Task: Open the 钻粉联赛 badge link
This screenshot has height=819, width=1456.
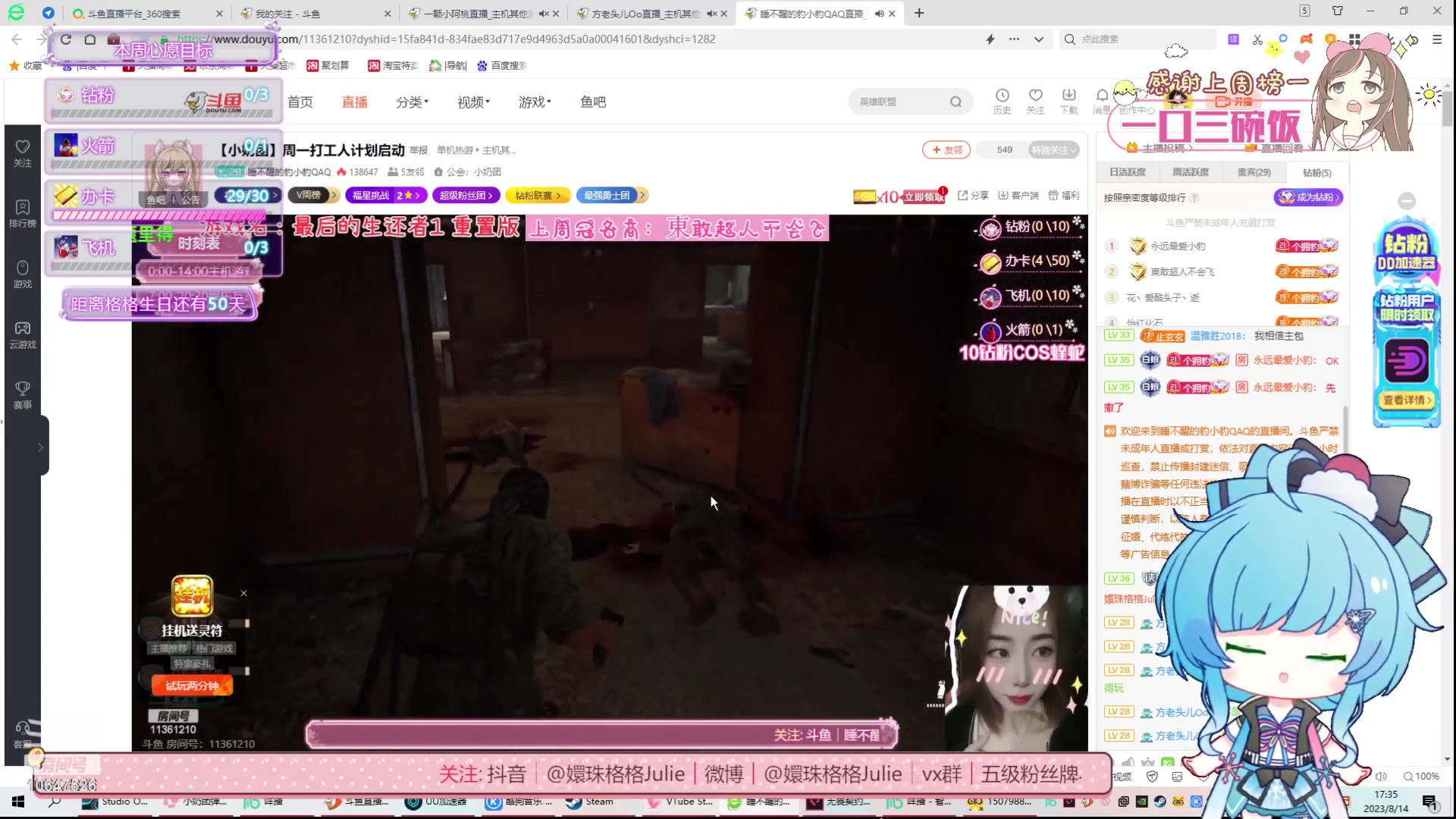Action: pyautogui.click(x=538, y=196)
